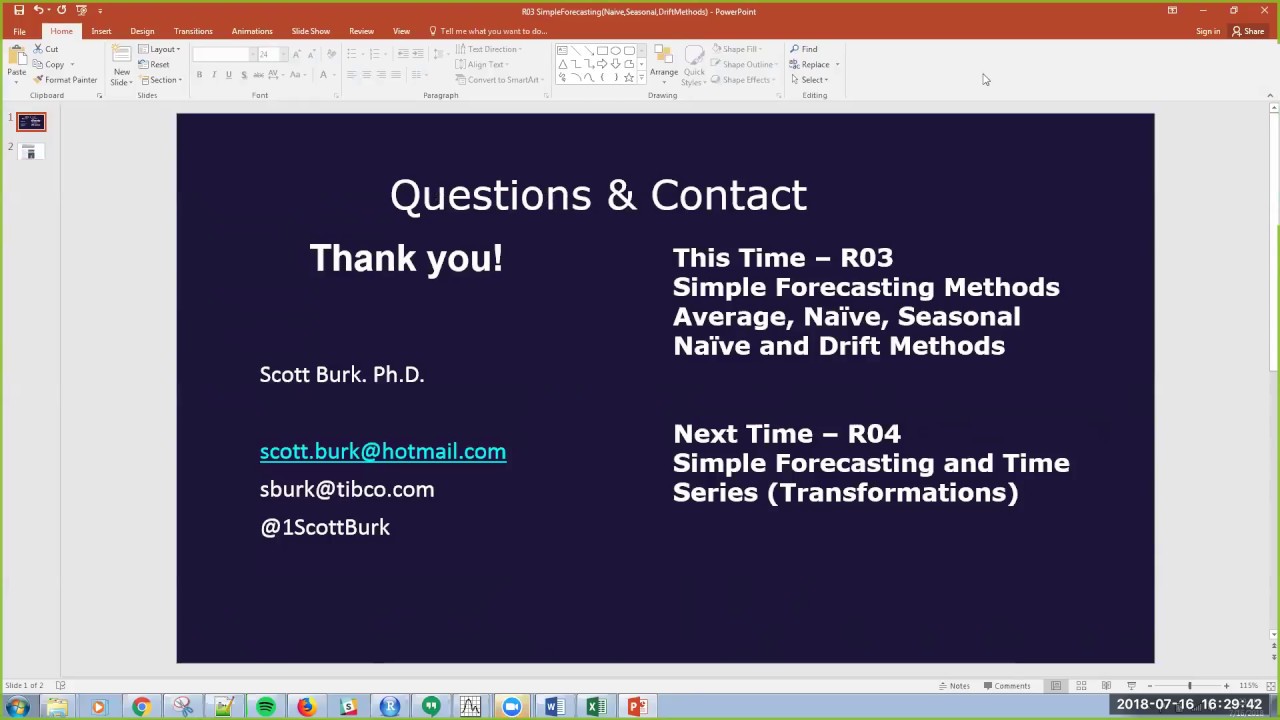Toggle Bold formatting button
The height and width of the screenshot is (720, 1280).
coord(199,75)
